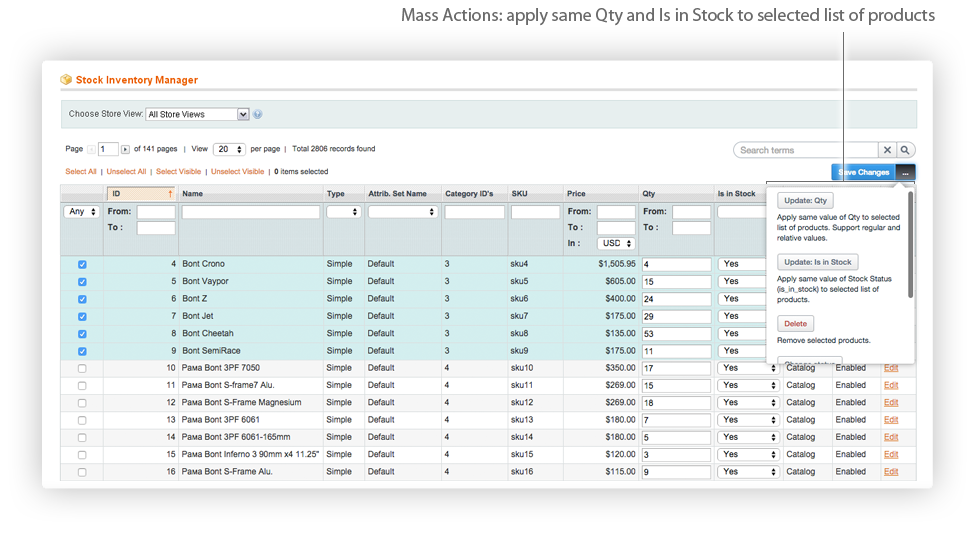Choose Update: Qty mass action
The width and height of the screenshot is (972, 539).
805,200
